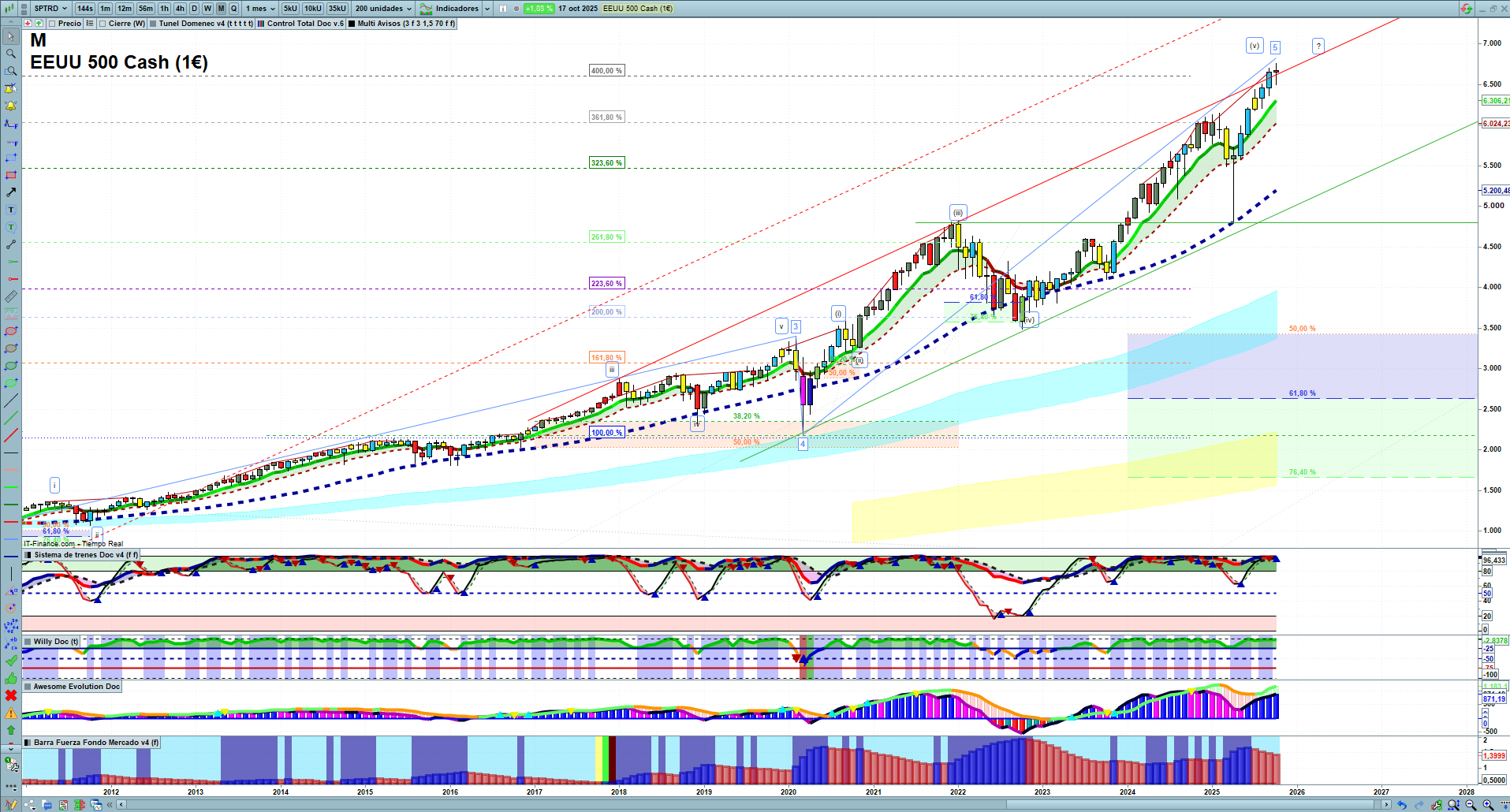The height and width of the screenshot is (812, 1510).
Task: Toggle the Precio checkbox
Action: pos(52,24)
